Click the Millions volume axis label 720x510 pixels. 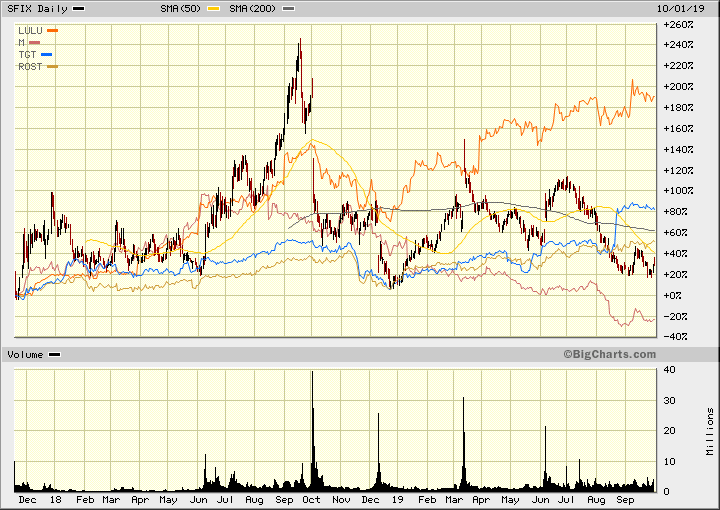pos(710,432)
